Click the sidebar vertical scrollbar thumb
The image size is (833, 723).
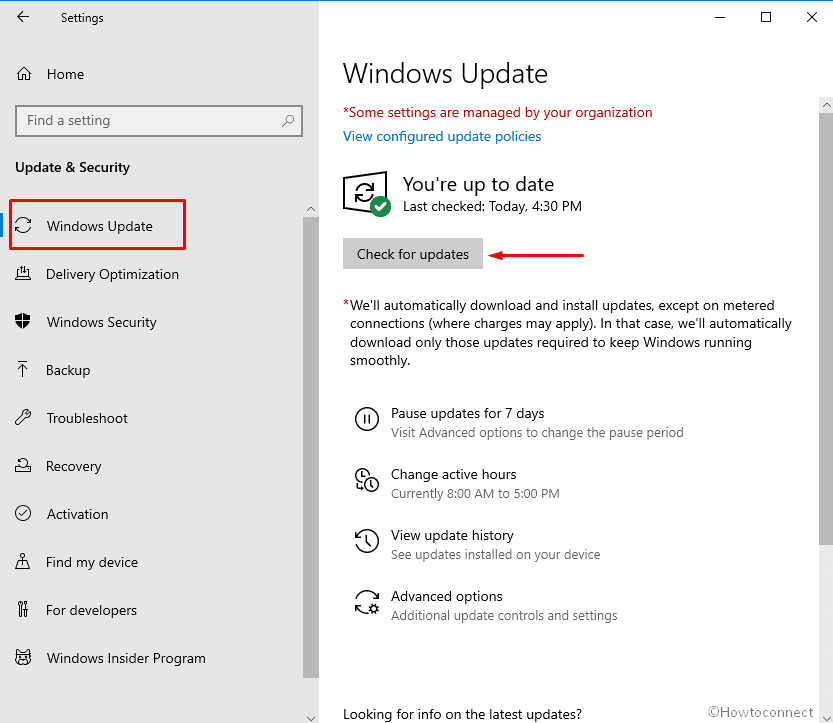(311, 447)
